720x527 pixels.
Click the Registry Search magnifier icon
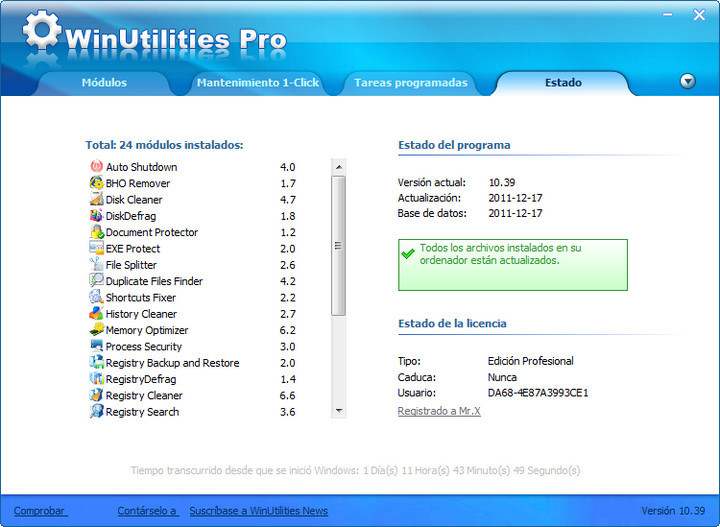pyautogui.click(x=96, y=411)
